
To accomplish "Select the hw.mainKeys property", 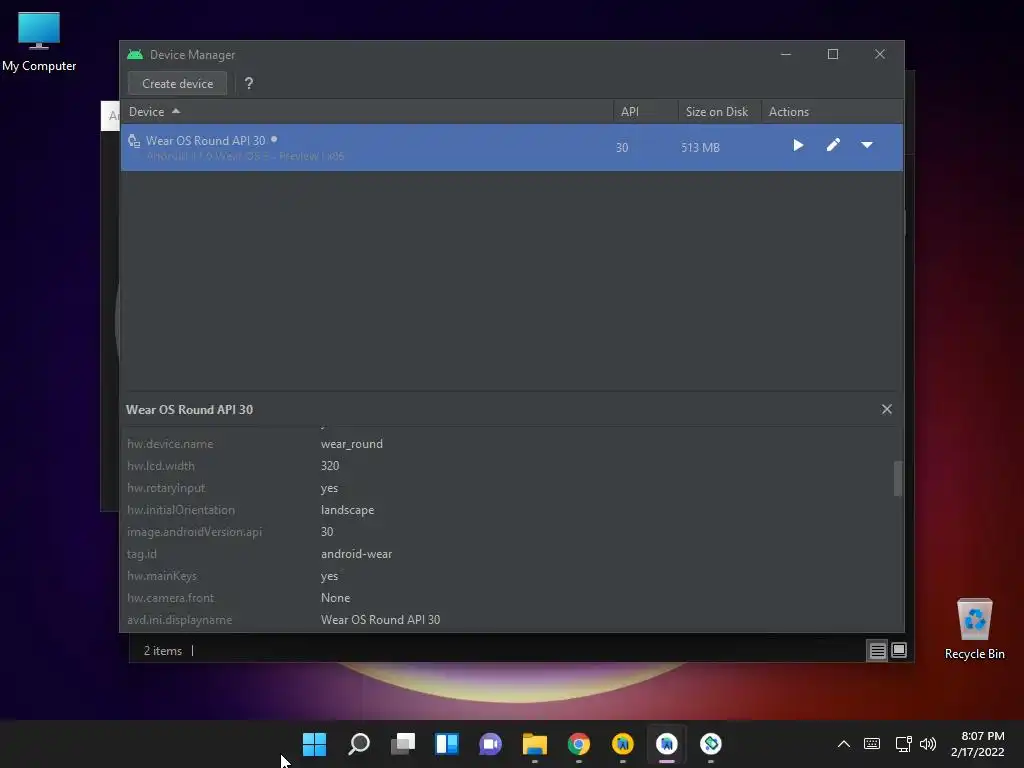I will (x=162, y=576).
